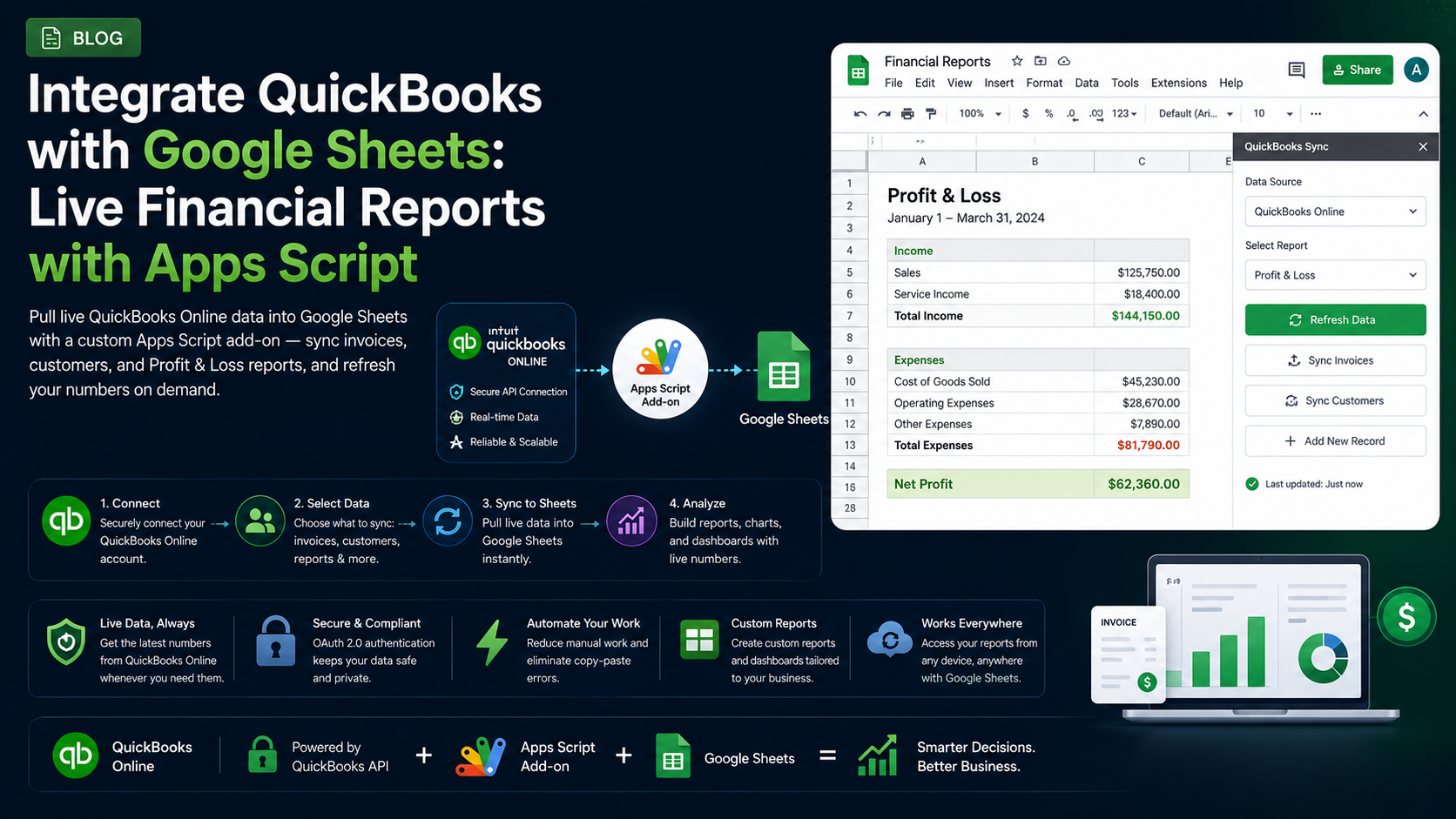Open the Edit menu
Viewport: 1456px width, 819px height.
click(x=925, y=83)
